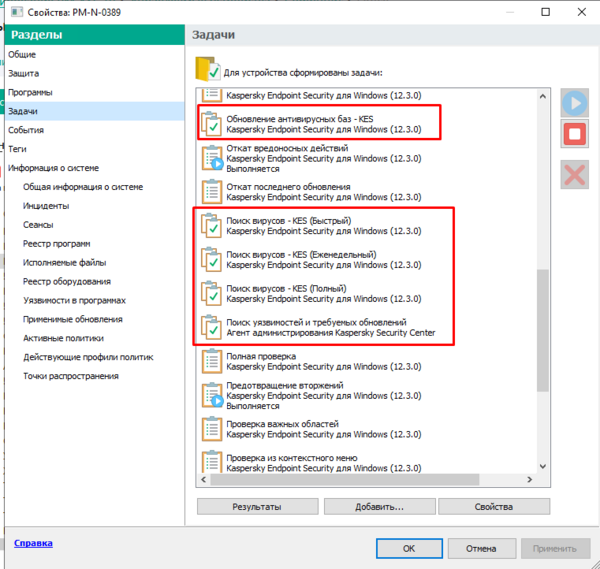The width and height of the screenshot is (600, 569).
Task: Click the icon of "Обновление антивирусных баз - KES" task
Action: click(211, 124)
